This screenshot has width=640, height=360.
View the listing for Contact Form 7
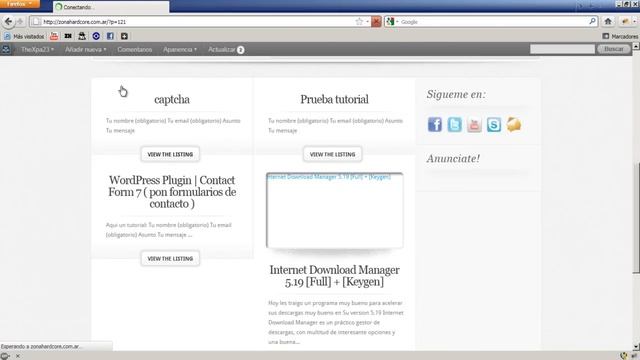170,258
